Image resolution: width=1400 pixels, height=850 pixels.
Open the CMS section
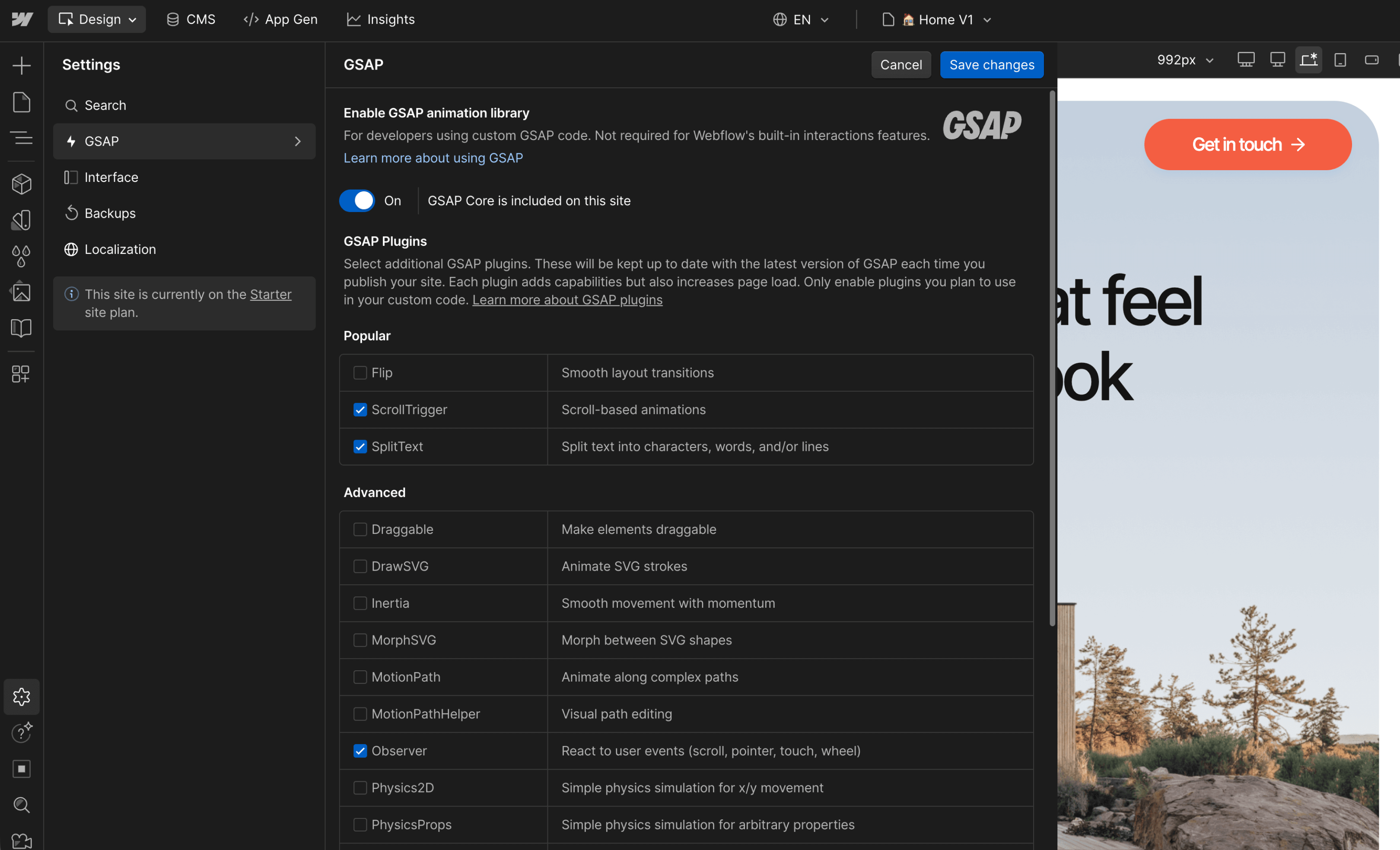(x=191, y=19)
